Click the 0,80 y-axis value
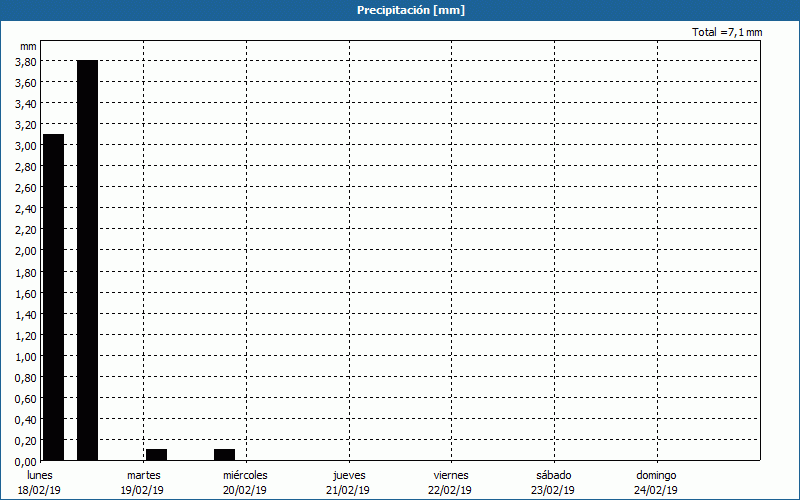 click(x=26, y=378)
